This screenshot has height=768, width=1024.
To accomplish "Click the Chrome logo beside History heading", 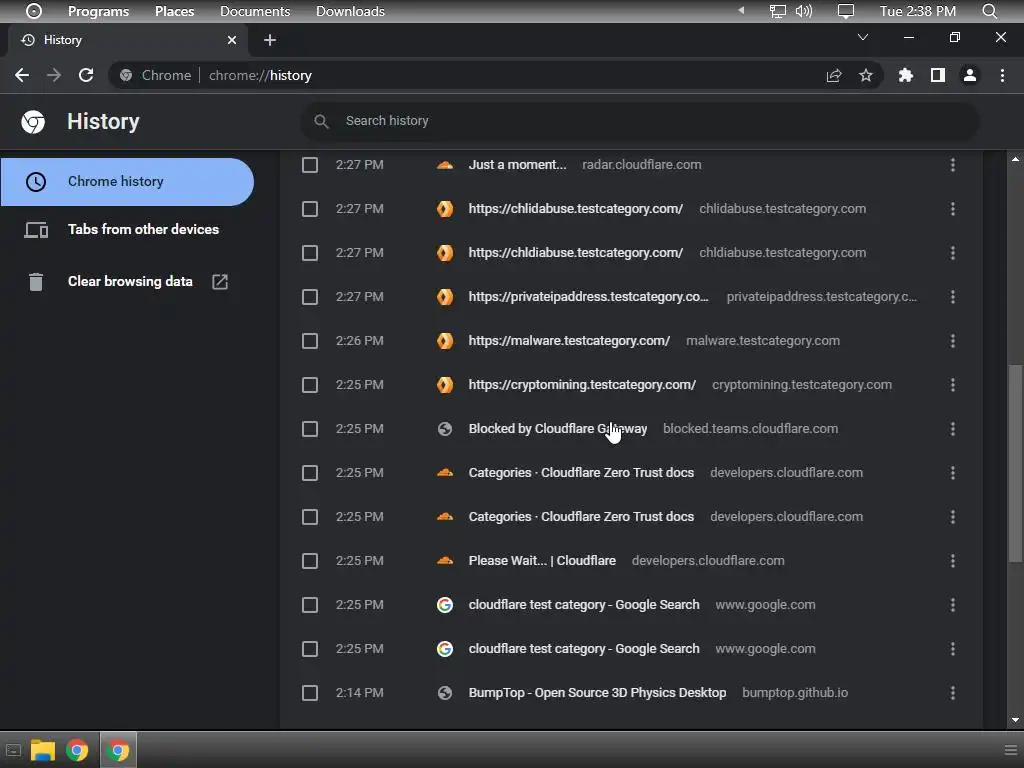I will [33, 121].
